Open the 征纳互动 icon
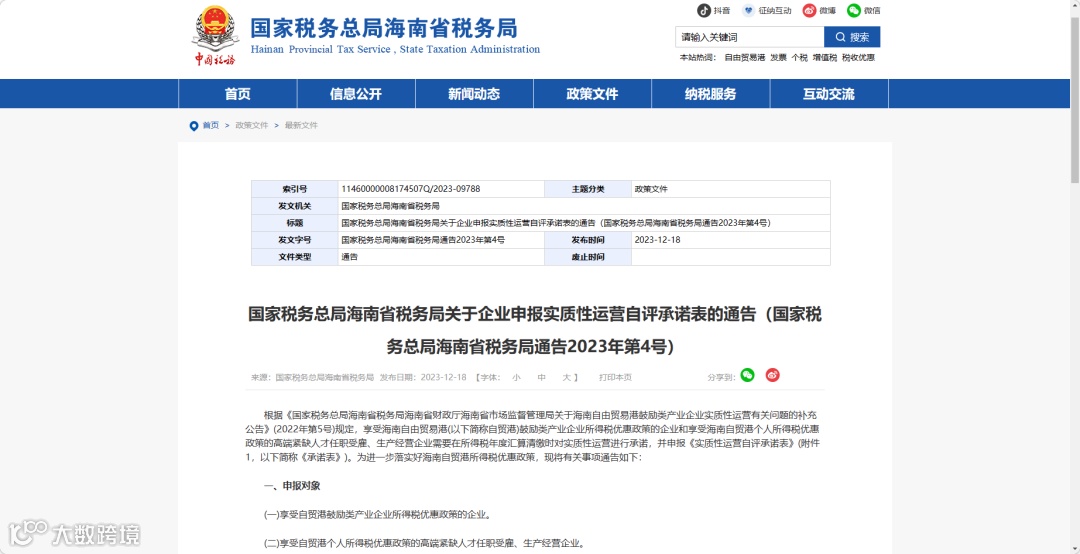The height and width of the screenshot is (554, 1080). (748, 10)
